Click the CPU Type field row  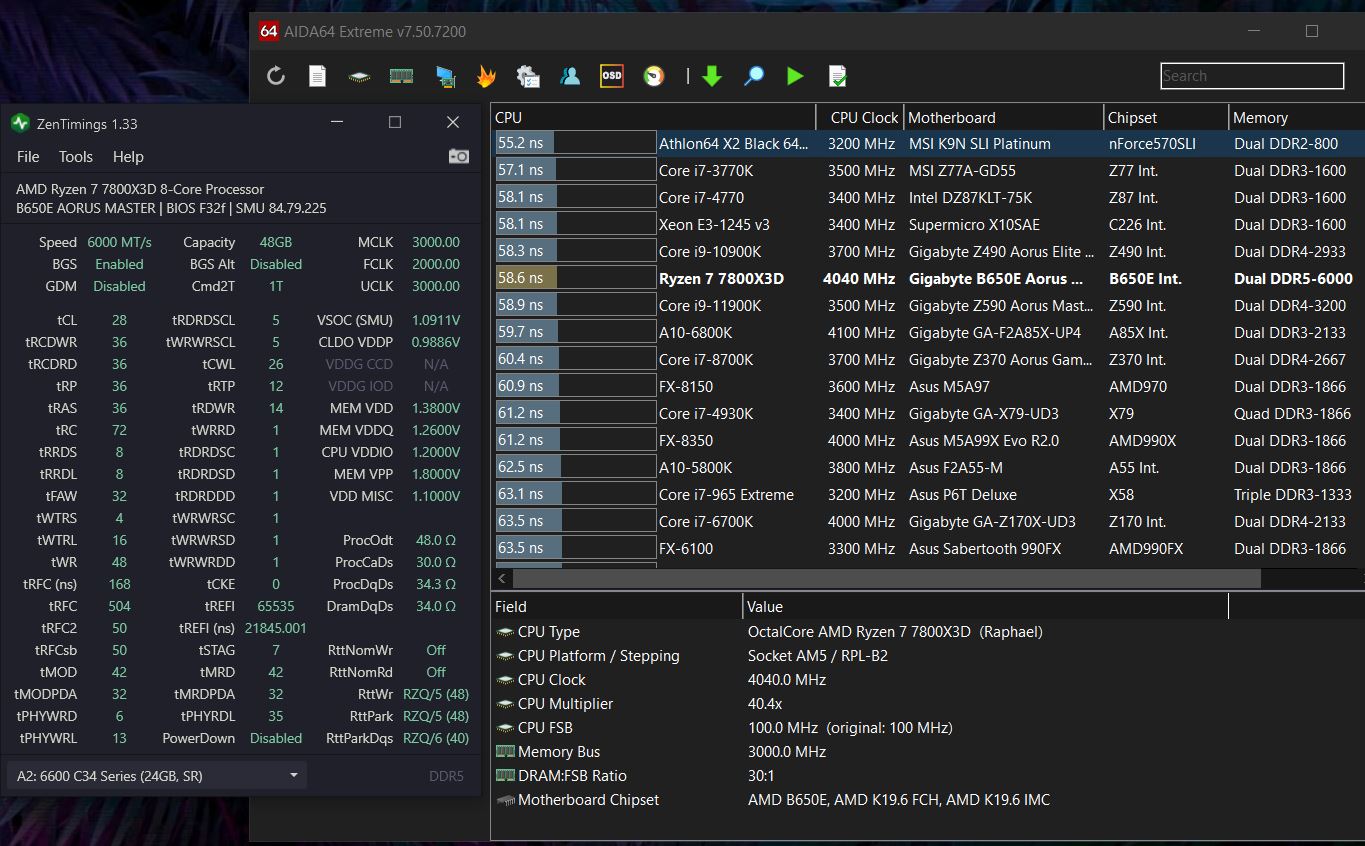click(x=928, y=632)
